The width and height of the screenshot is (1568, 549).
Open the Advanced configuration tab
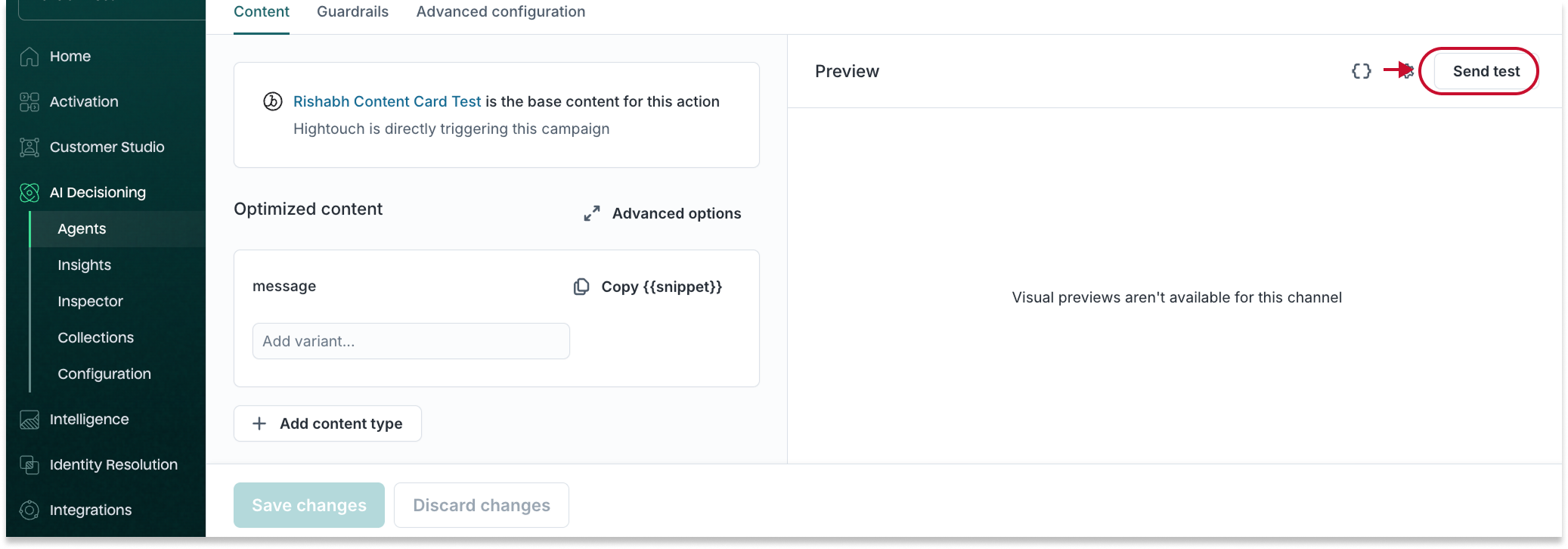[500, 12]
